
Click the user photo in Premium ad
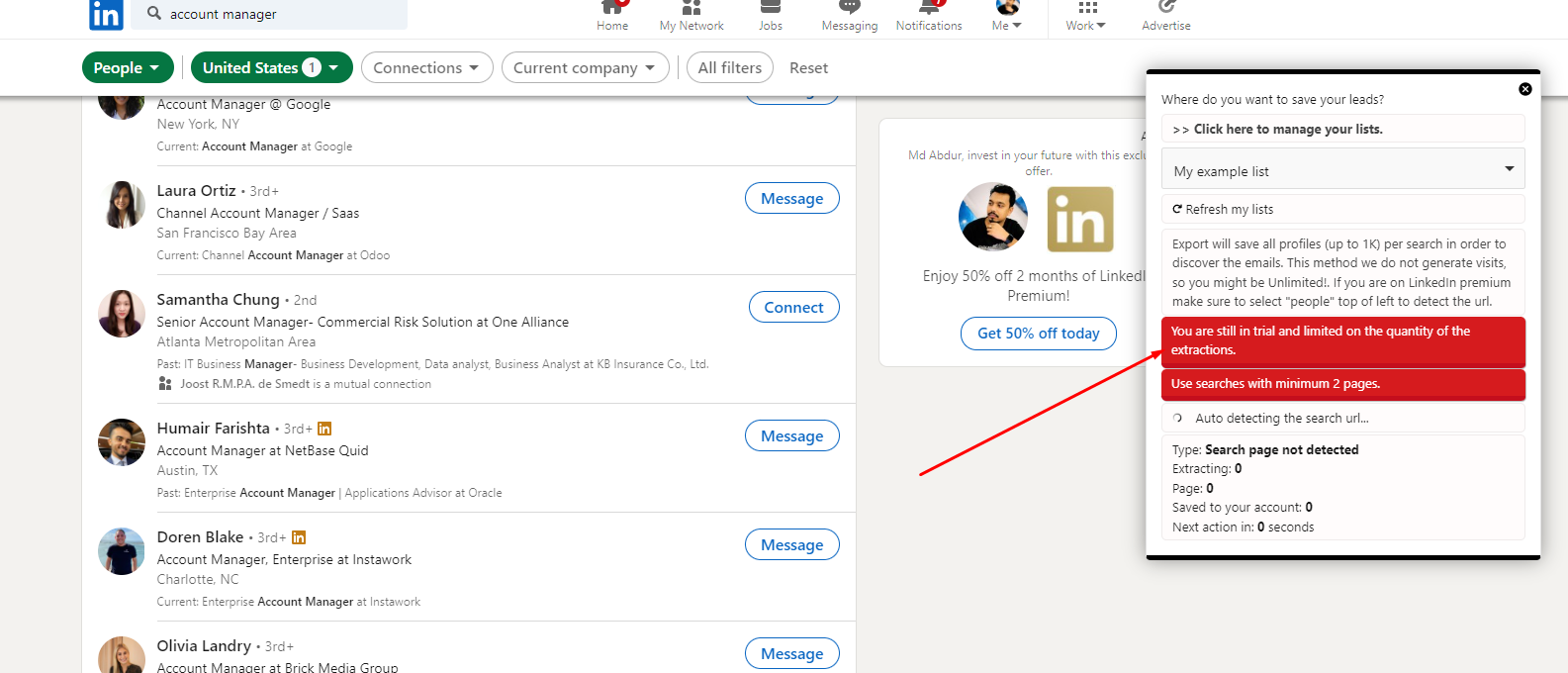point(993,217)
